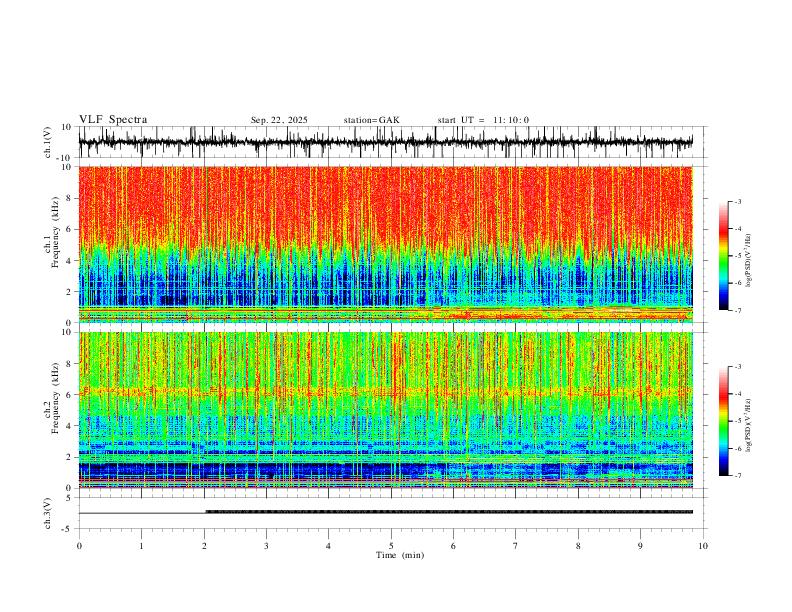Click the ch.2 spectrogram panel
792x612 pixels.
386,410
